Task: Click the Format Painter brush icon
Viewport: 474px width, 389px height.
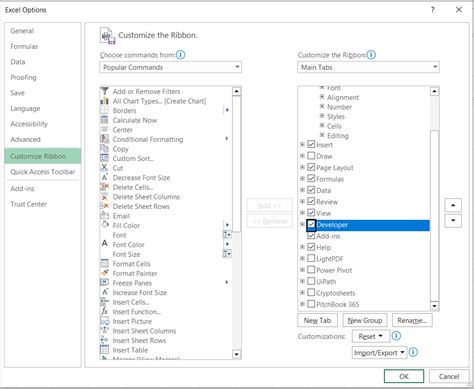Action: [x=105, y=273]
